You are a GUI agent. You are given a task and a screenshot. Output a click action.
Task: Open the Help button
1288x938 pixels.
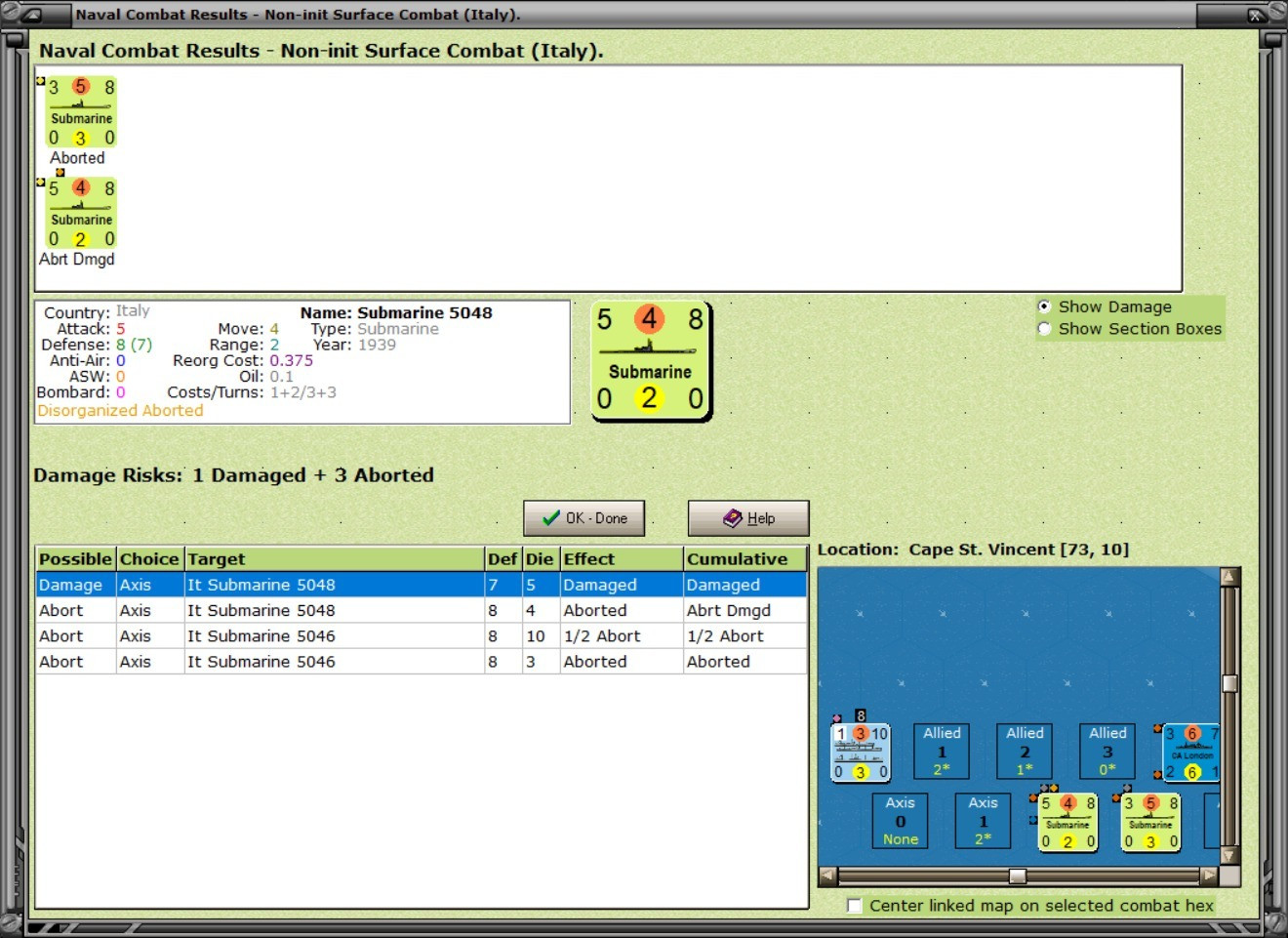[x=748, y=518]
